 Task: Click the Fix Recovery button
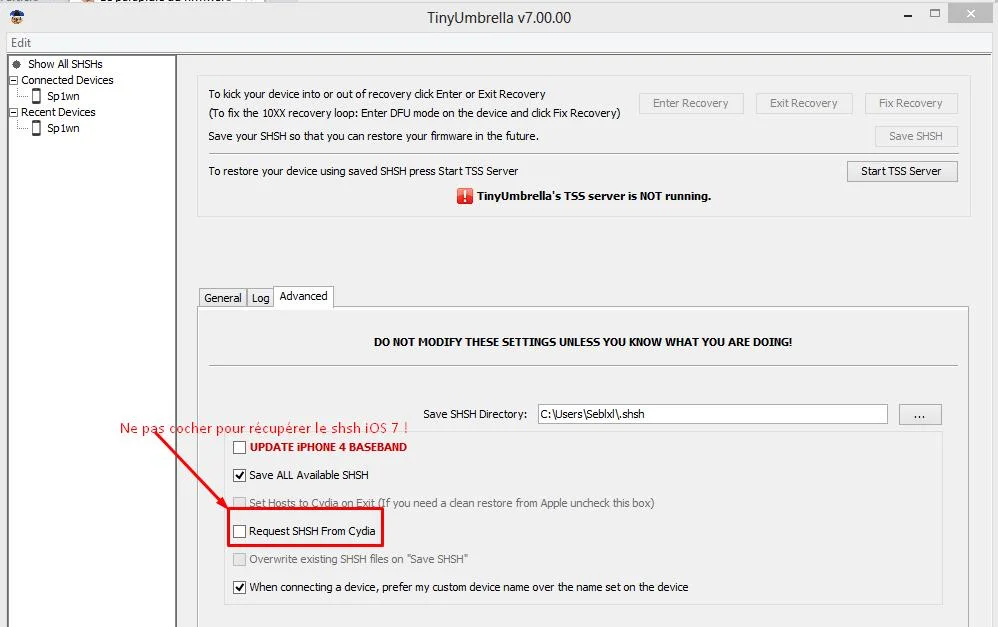click(x=911, y=103)
